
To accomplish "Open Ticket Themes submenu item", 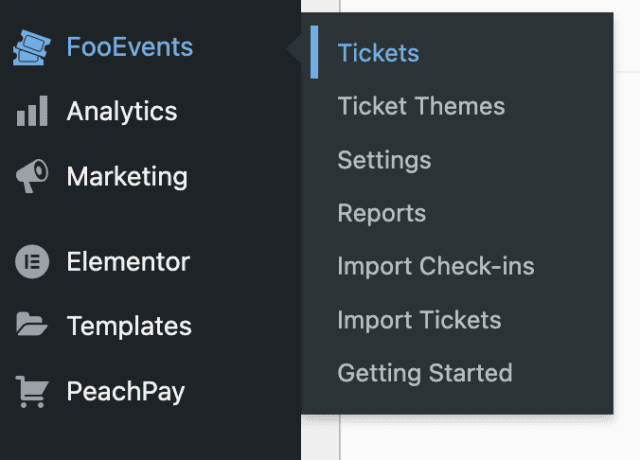I will point(421,106).
